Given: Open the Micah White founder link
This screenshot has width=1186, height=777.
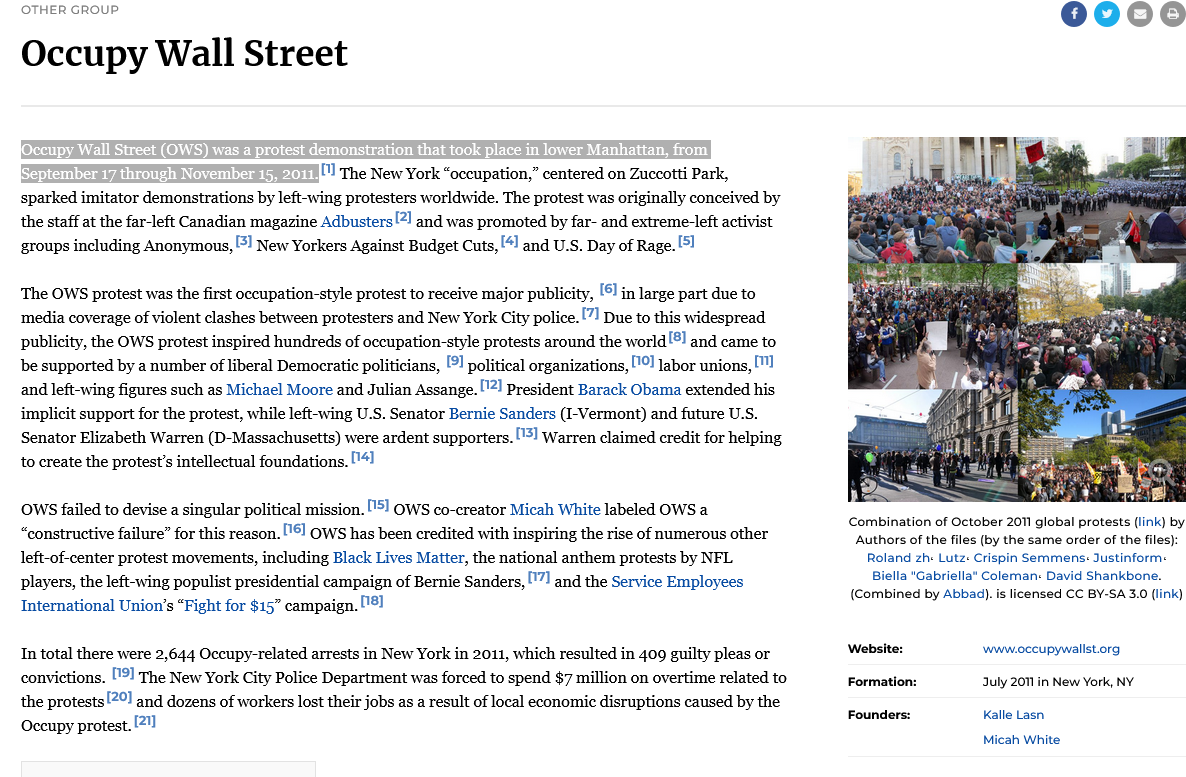Looking at the screenshot, I should pyautogui.click(x=1021, y=740).
